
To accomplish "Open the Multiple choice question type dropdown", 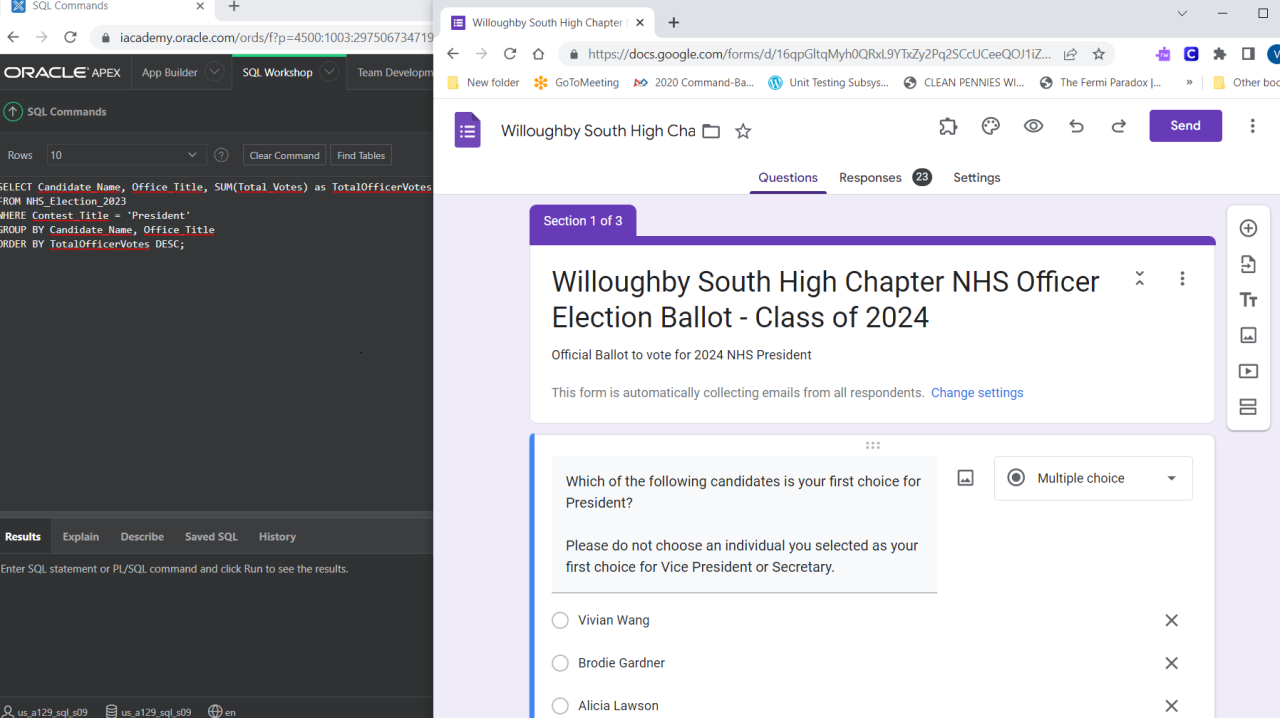I will click(1093, 478).
